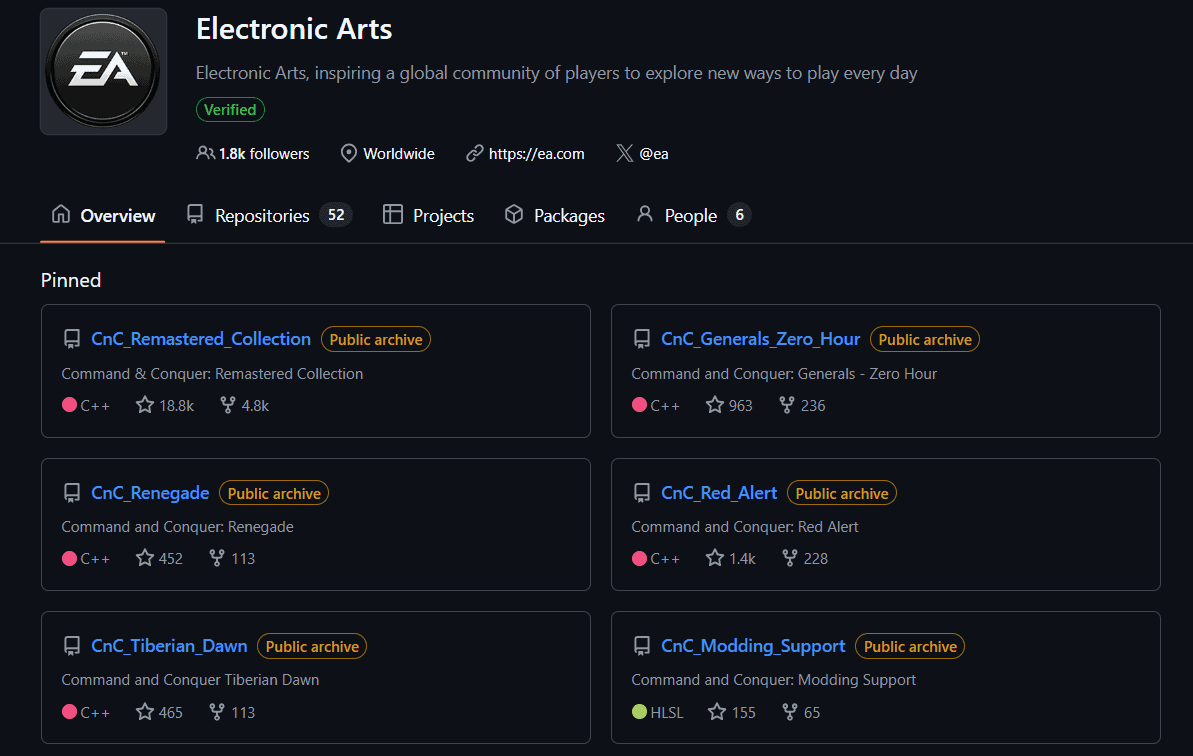Screen dimensions: 1193x756
Task: Click the EA organization avatar logo
Action: 103,71
